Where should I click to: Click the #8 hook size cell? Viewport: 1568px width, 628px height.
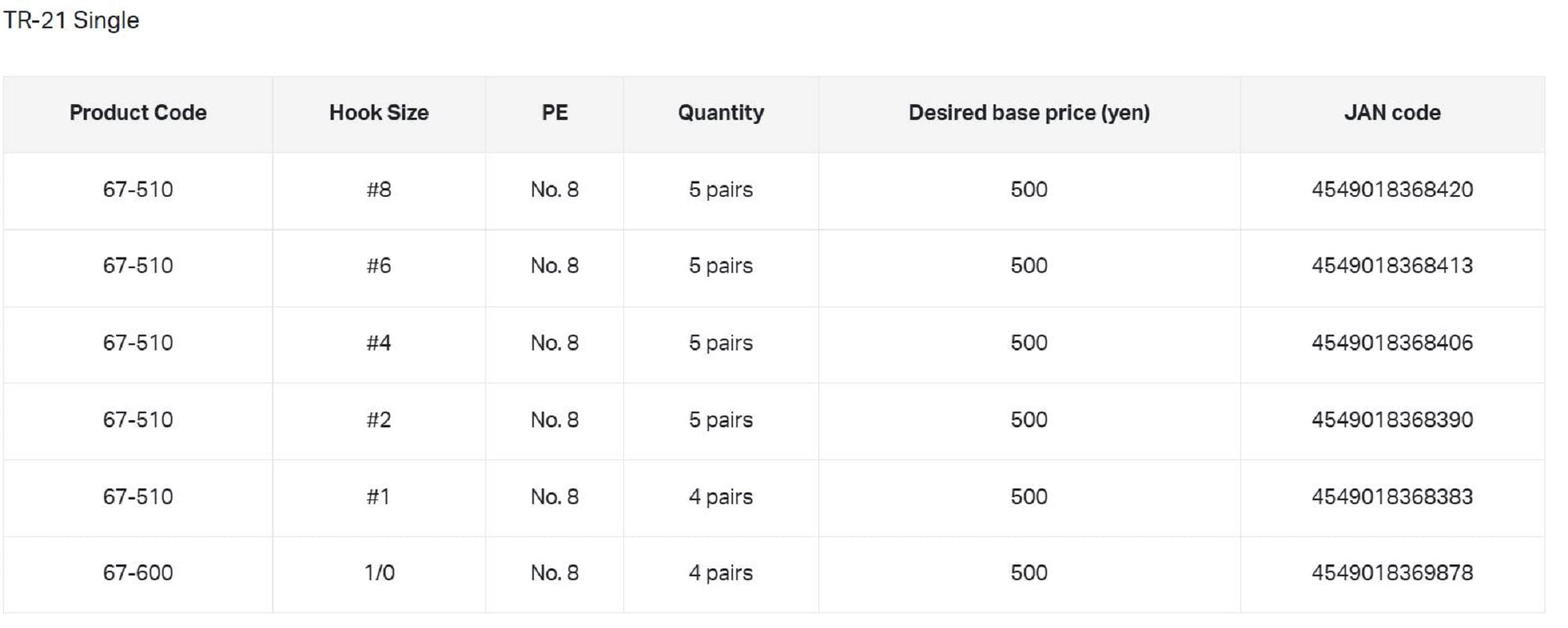tap(379, 190)
